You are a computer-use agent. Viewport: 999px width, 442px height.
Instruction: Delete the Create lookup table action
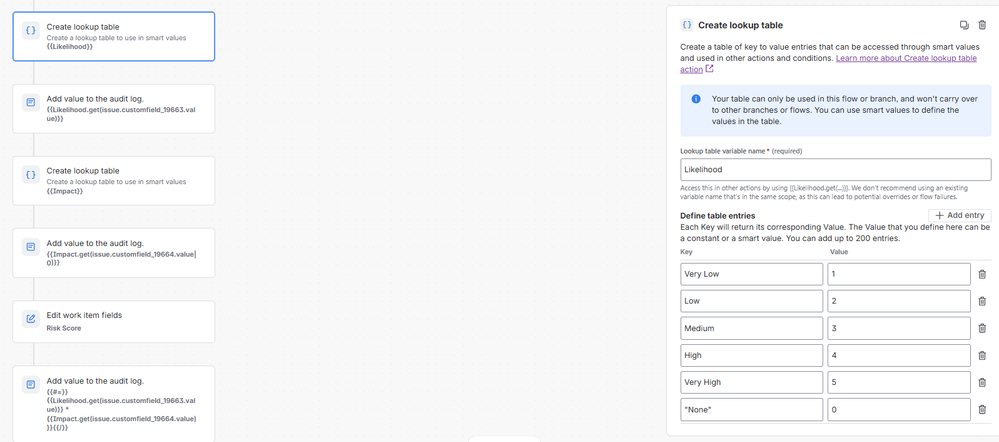click(x=982, y=25)
